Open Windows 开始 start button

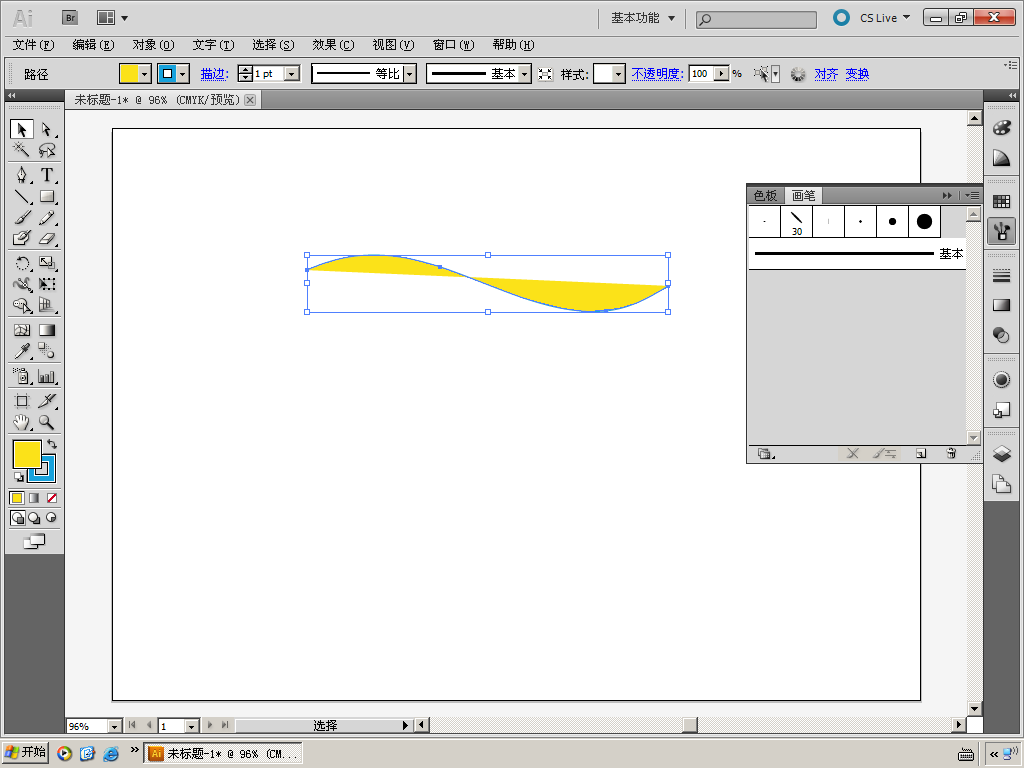click(x=25, y=752)
